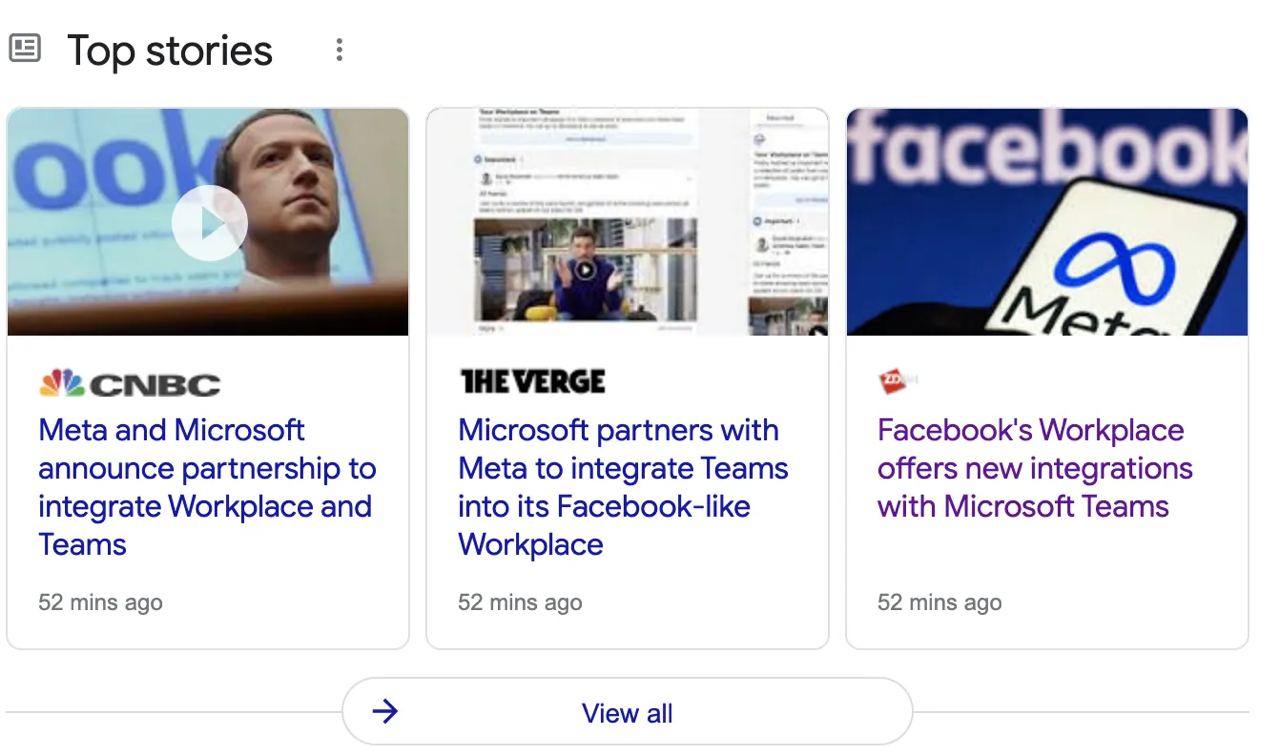Open CNBC headline about Meta and Microsoft partnership
The width and height of the screenshot is (1280, 755).
(207, 487)
